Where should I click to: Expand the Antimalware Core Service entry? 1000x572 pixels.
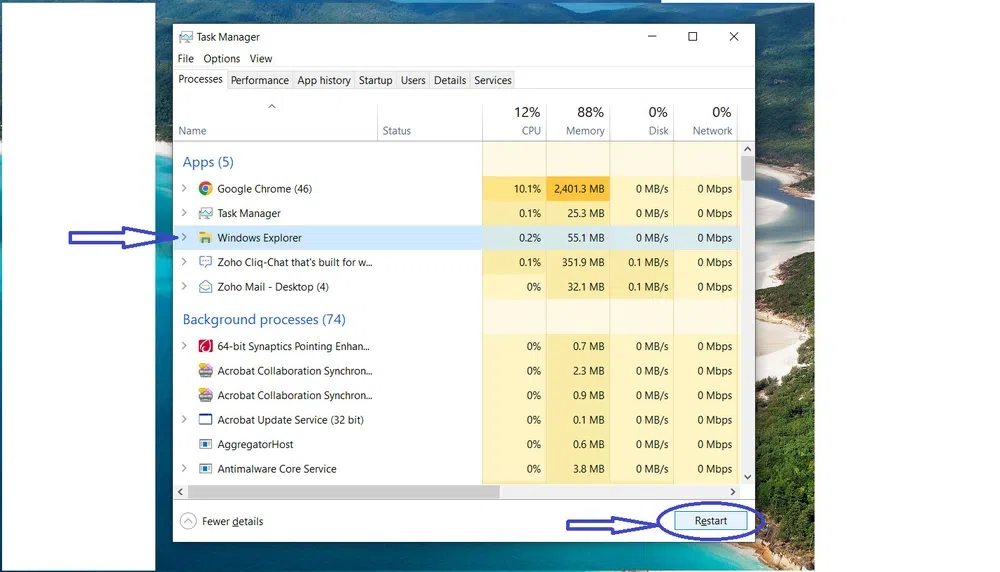(x=184, y=468)
